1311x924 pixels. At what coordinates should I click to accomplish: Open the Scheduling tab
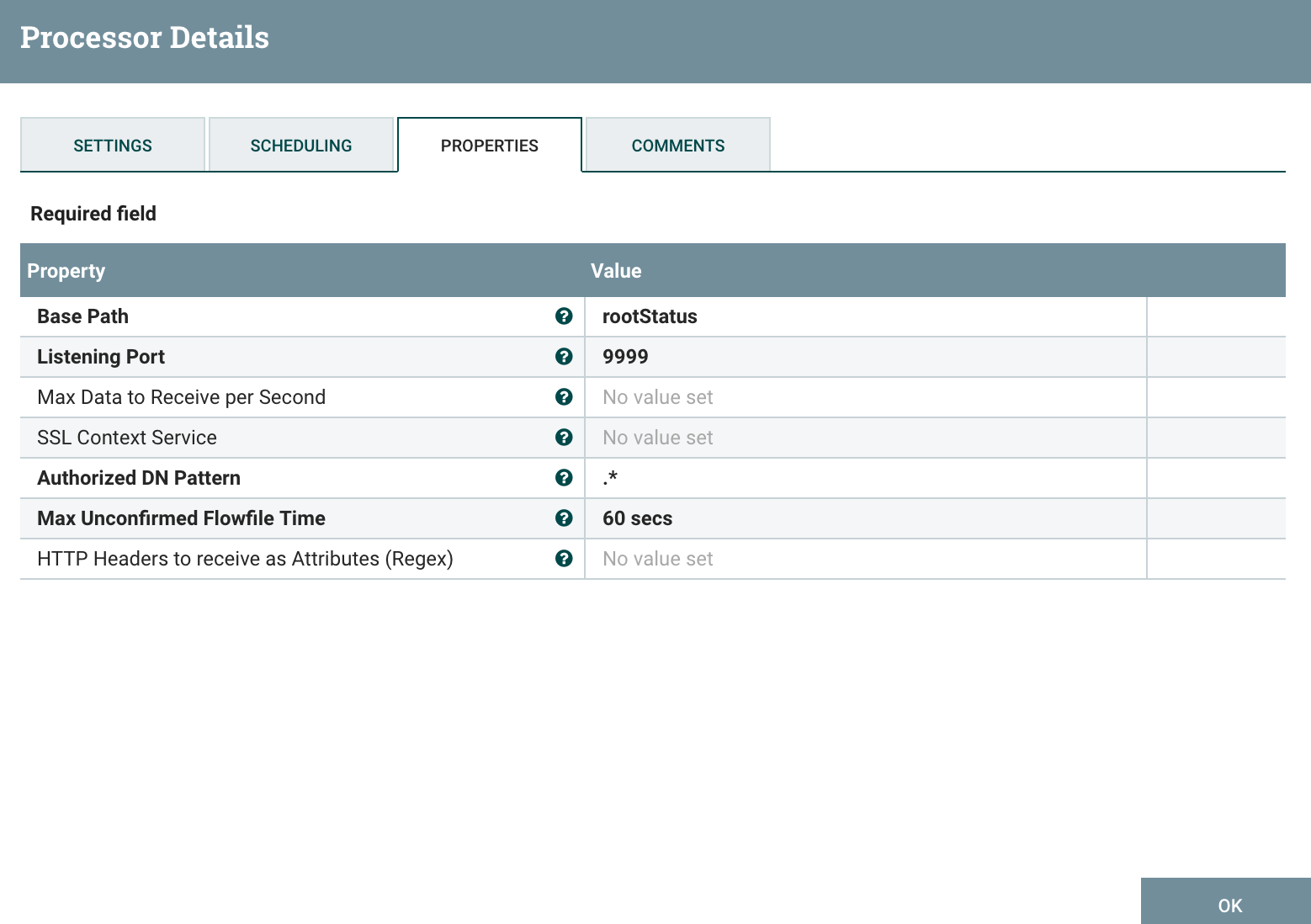pyautogui.click(x=301, y=146)
